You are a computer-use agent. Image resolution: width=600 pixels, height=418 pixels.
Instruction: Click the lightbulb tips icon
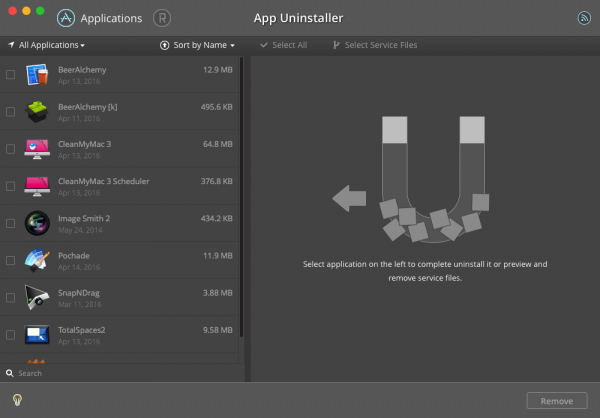click(x=17, y=400)
